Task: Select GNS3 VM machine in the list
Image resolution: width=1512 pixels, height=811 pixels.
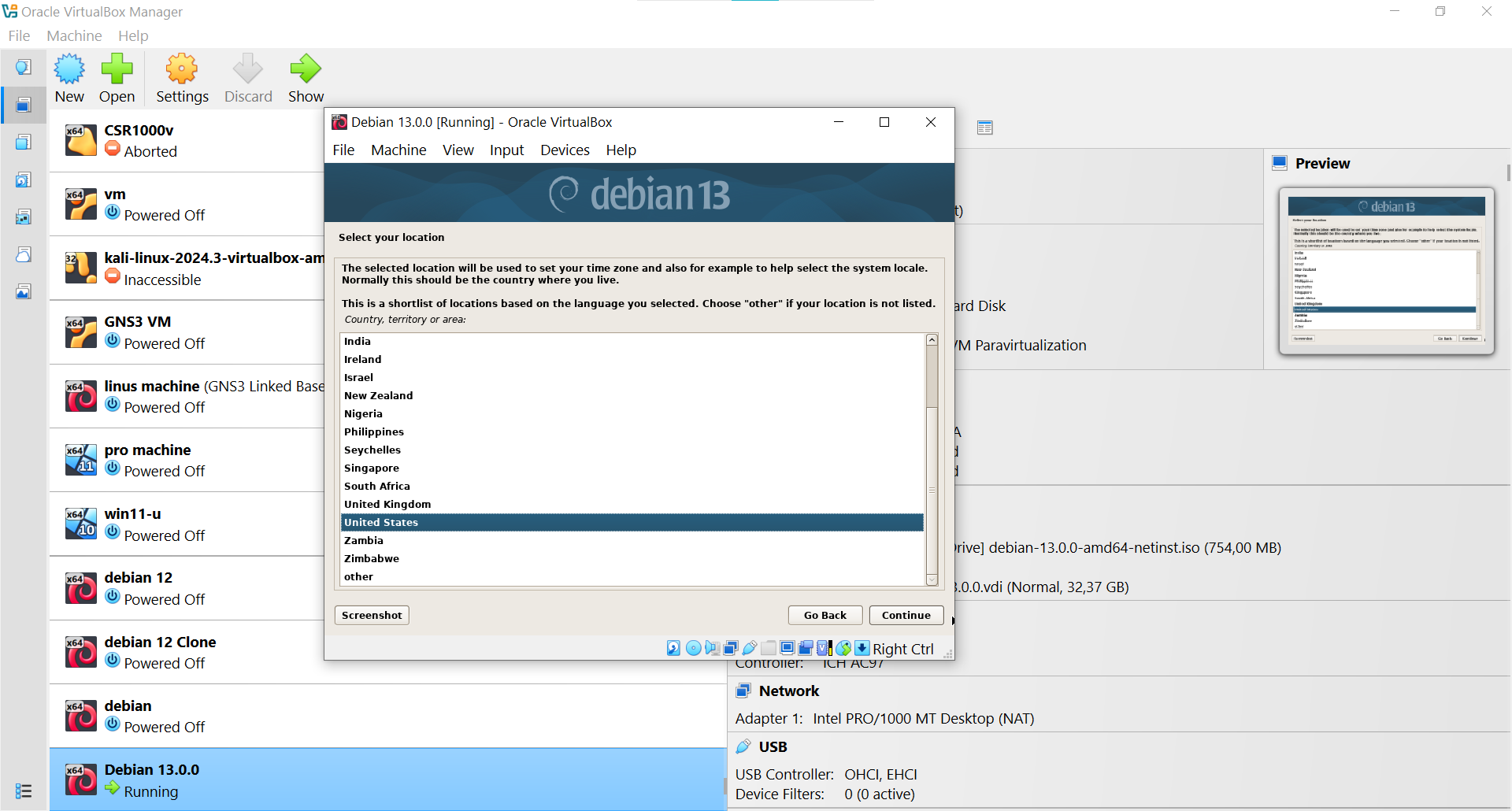Action: 187,332
